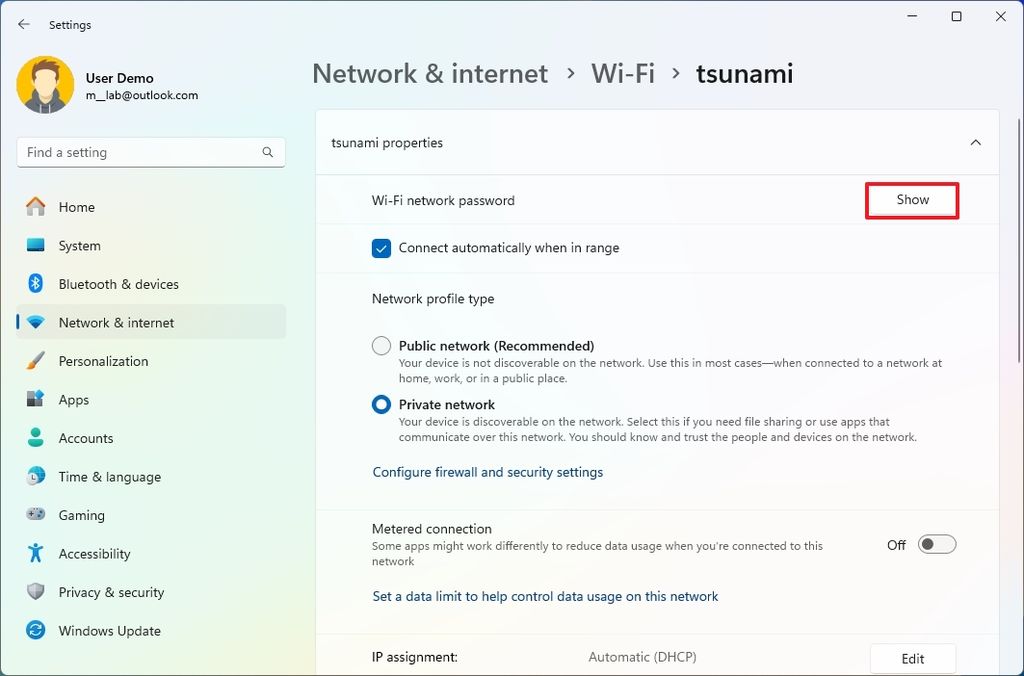
Task: Open Bluetooth & devices settings icon
Action: click(x=33, y=284)
